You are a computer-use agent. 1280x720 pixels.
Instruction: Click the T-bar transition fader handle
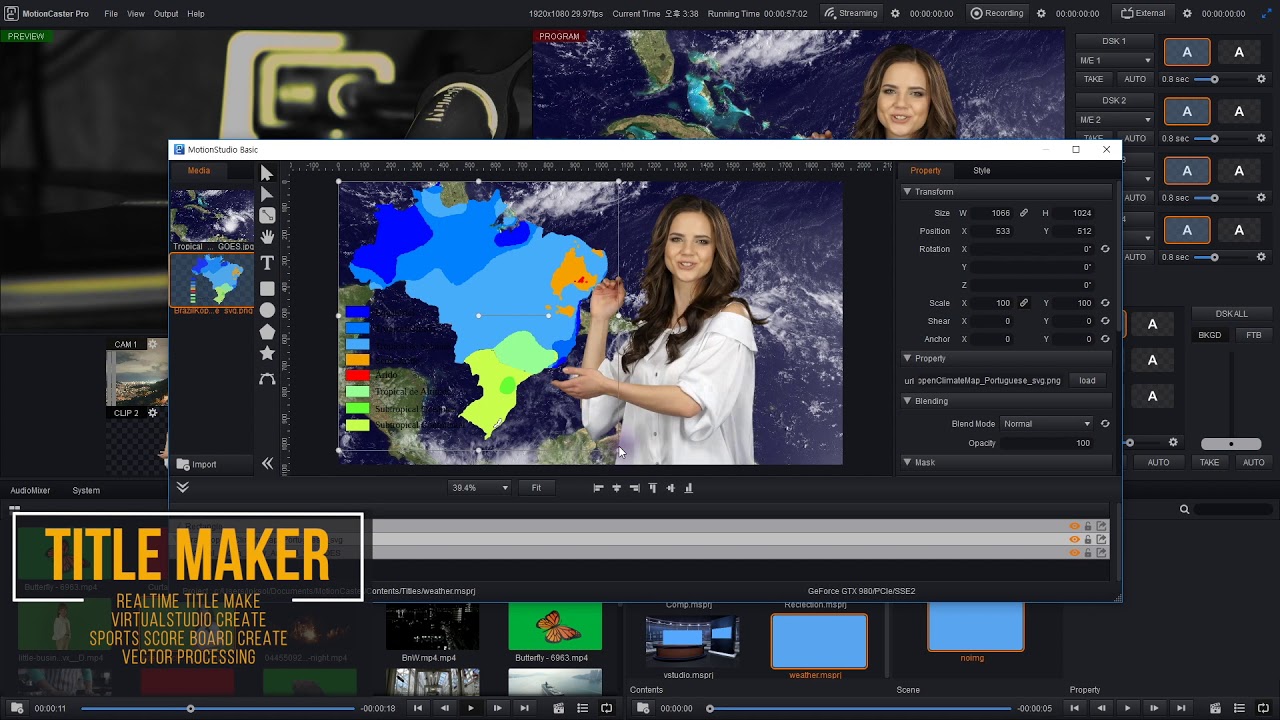coord(1231,444)
